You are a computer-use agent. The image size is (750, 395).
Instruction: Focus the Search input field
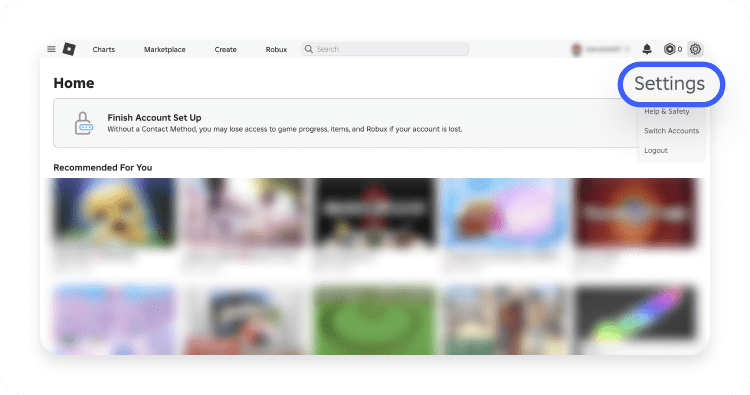tap(385, 49)
